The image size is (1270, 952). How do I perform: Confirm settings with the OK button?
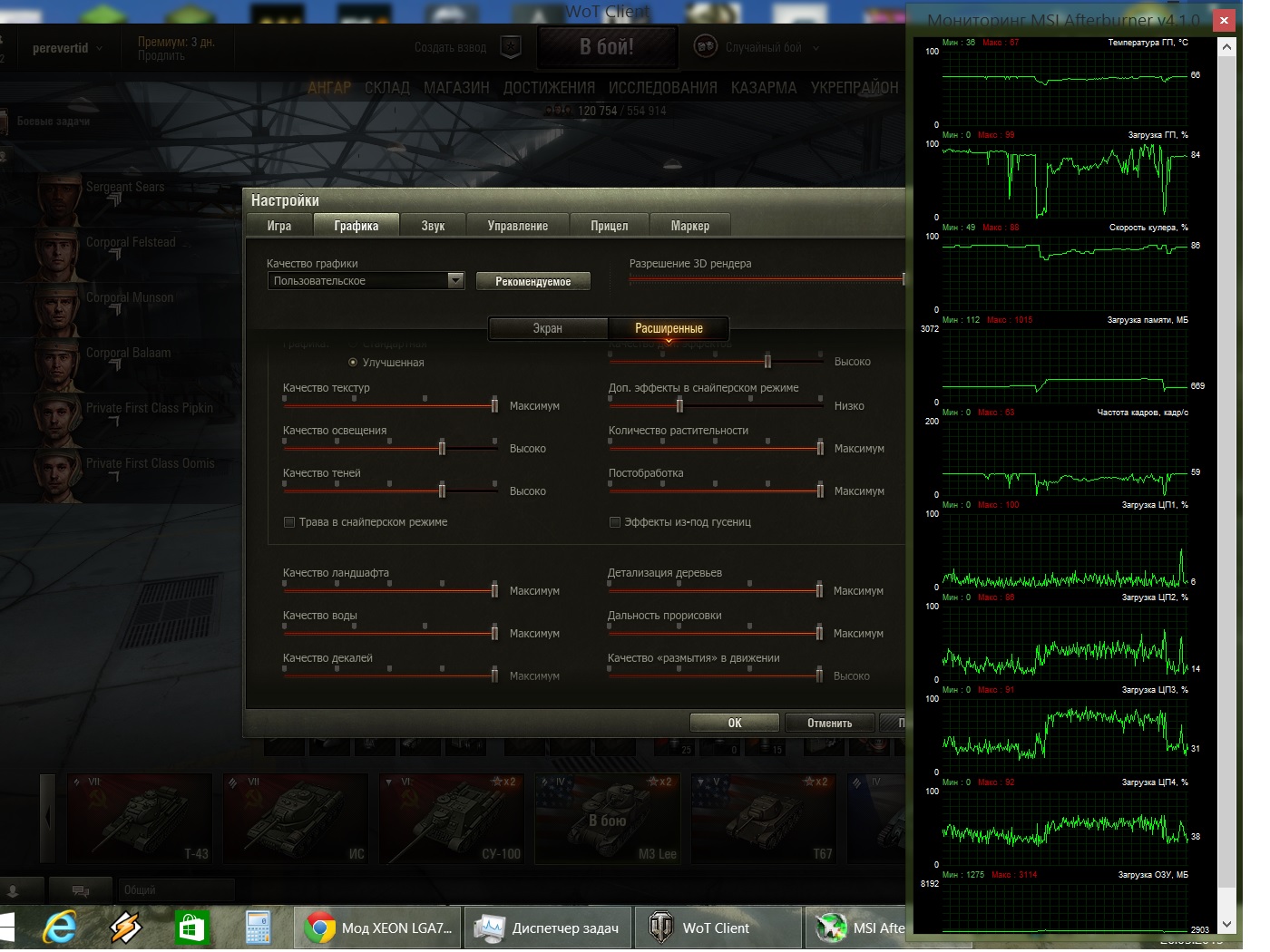735,723
